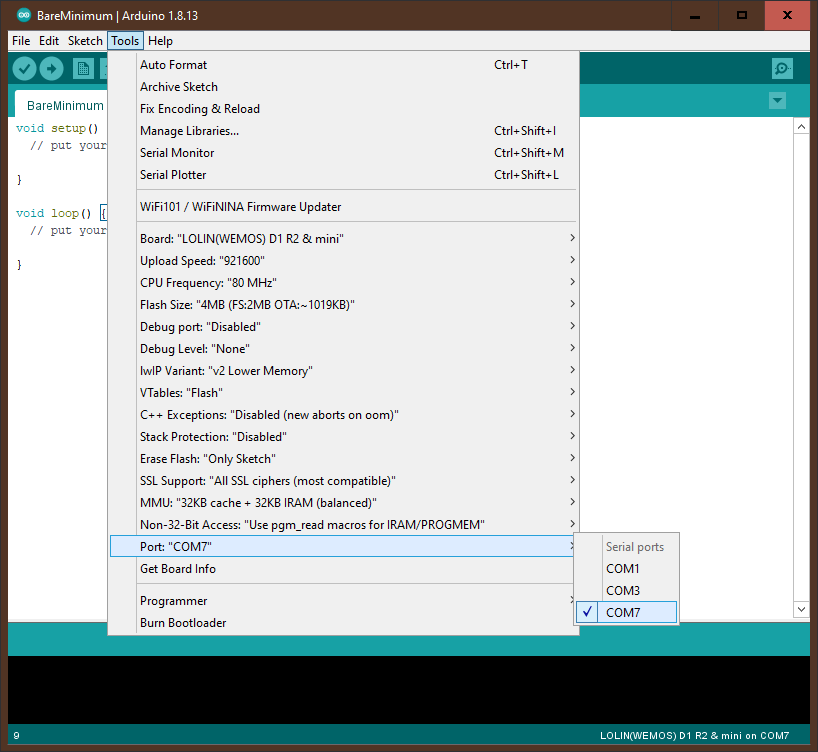This screenshot has height=752, width=818.
Task: Click Get Board Info
Action: (x=343, y=568)
